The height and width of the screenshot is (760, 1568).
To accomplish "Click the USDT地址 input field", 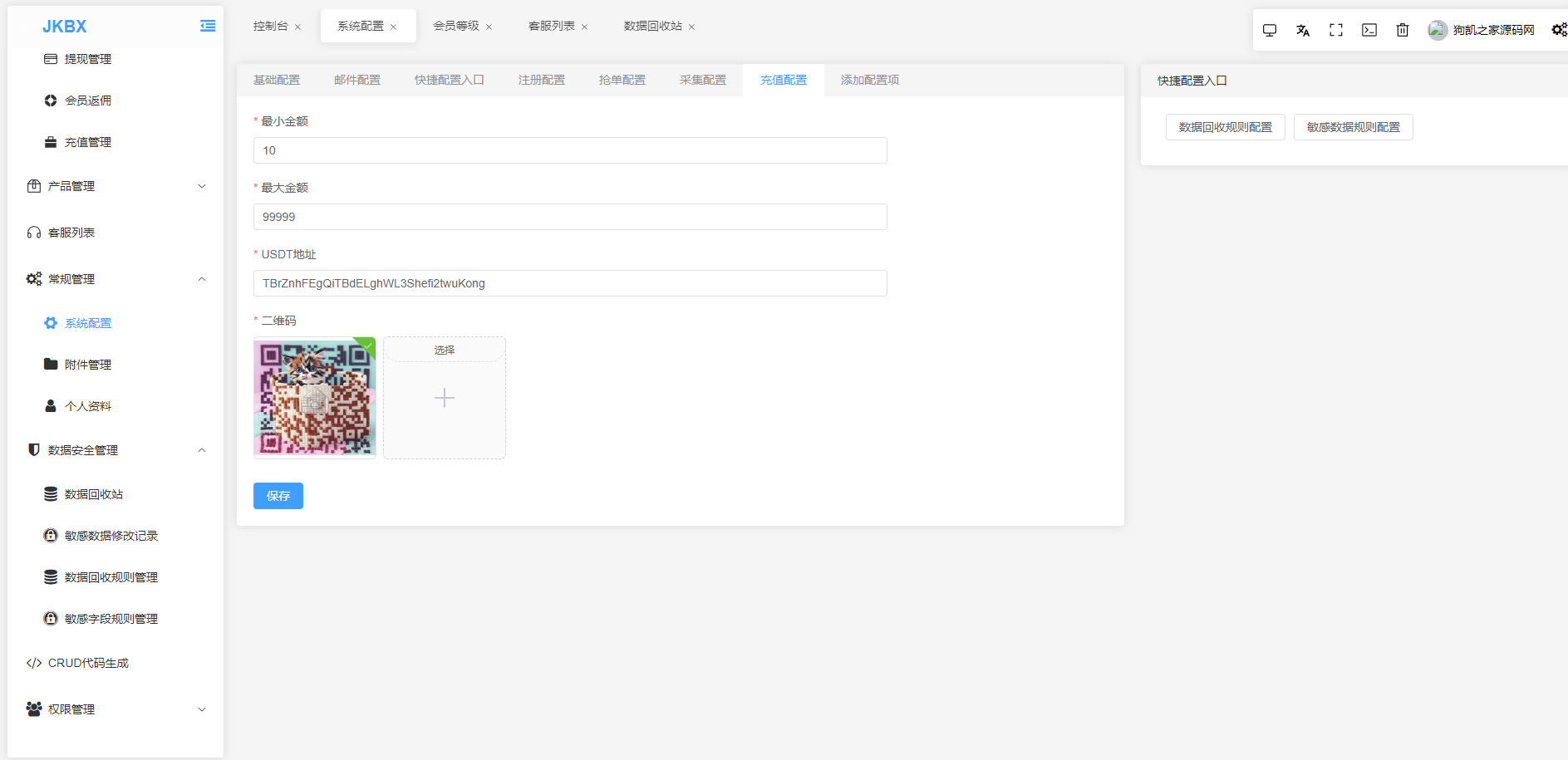I will (570, 283).
